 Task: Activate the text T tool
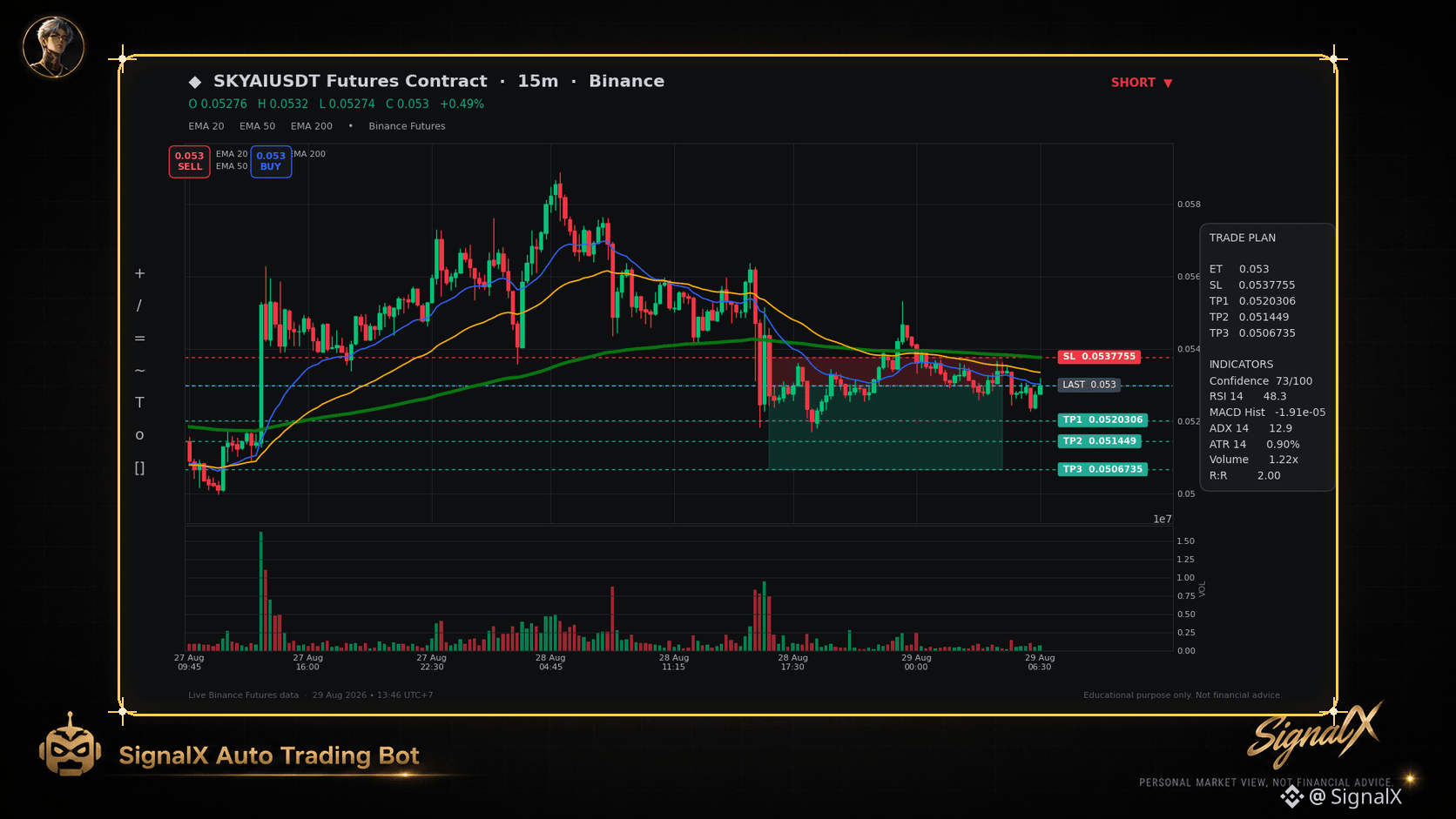tap(139, 402)
